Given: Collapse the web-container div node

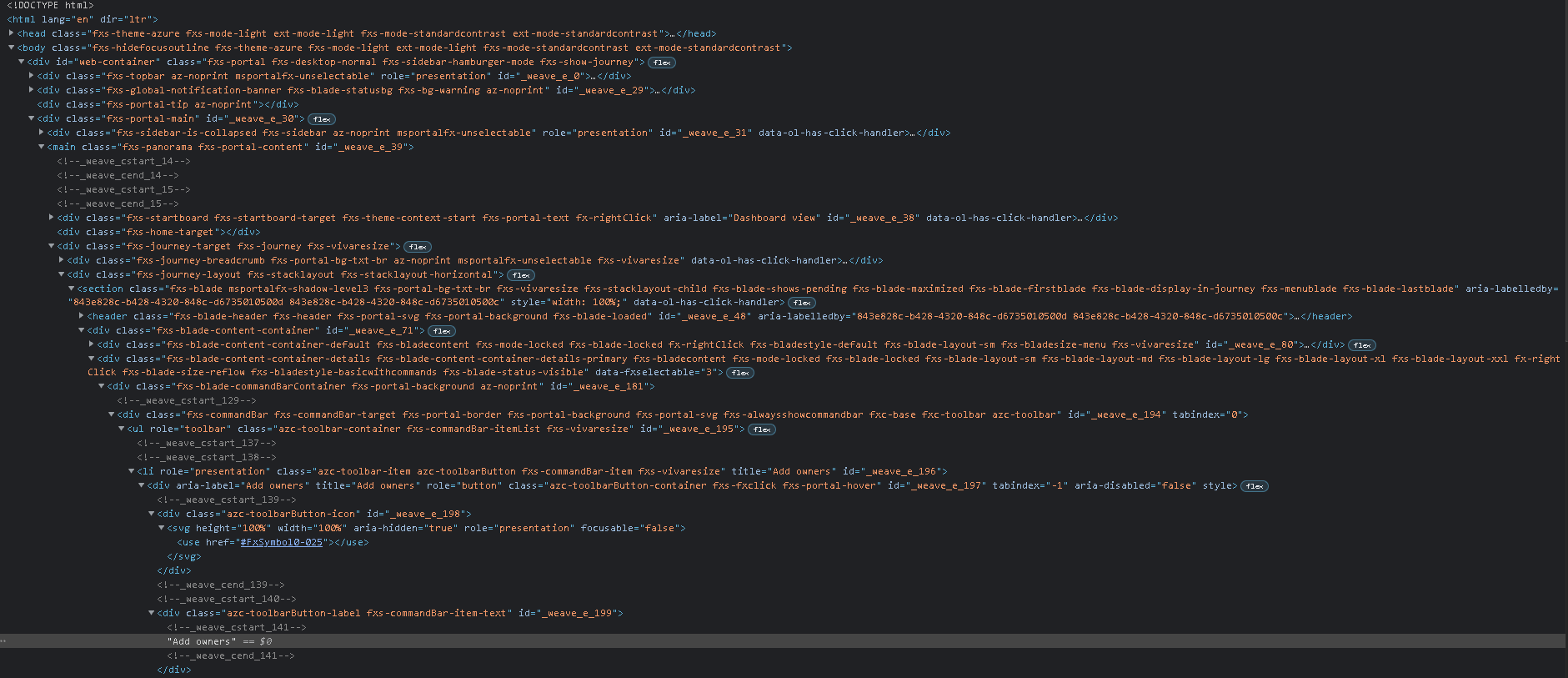Looking at the screenshot, I should (22, 62).
